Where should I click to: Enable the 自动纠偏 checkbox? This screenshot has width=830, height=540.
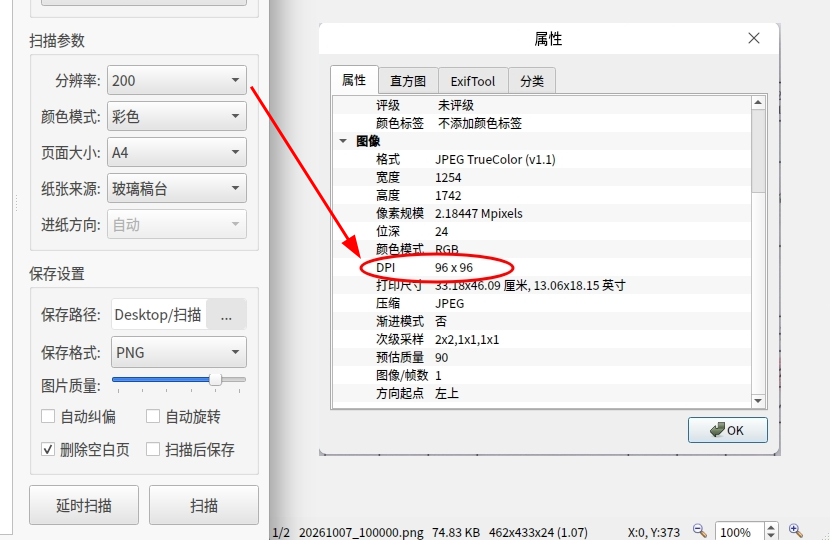(48, 416)
